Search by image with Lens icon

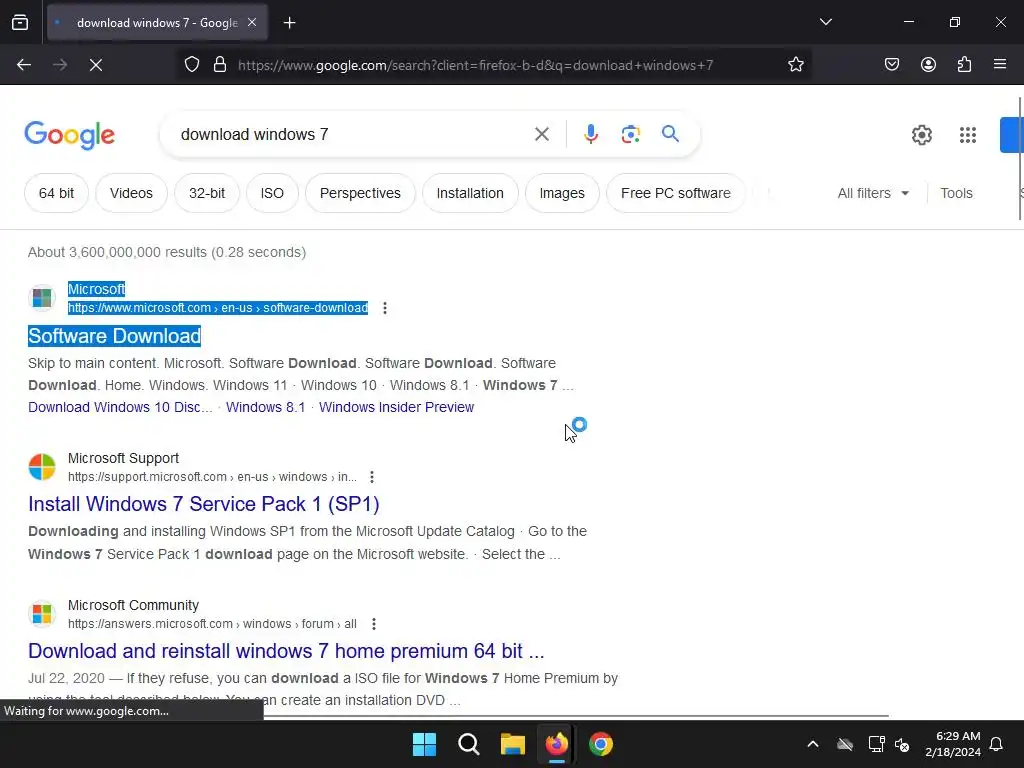(x=630, y=135)
